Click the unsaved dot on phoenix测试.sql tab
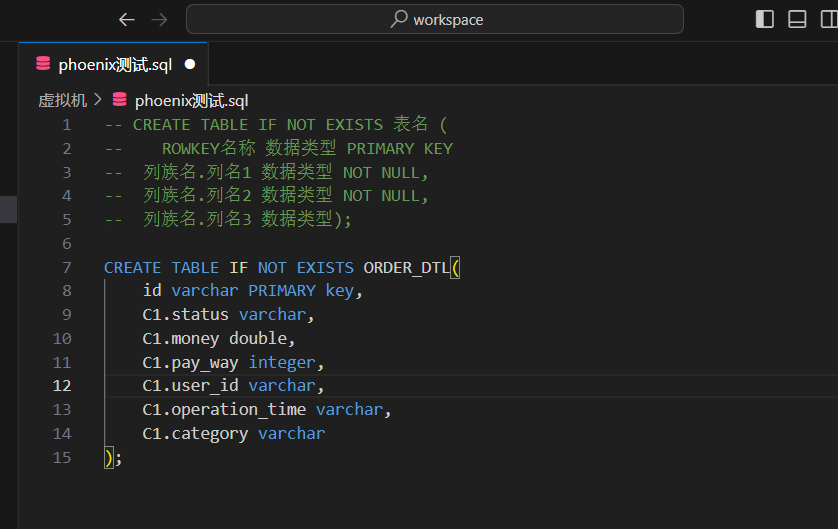 click(x=190, y=65)
